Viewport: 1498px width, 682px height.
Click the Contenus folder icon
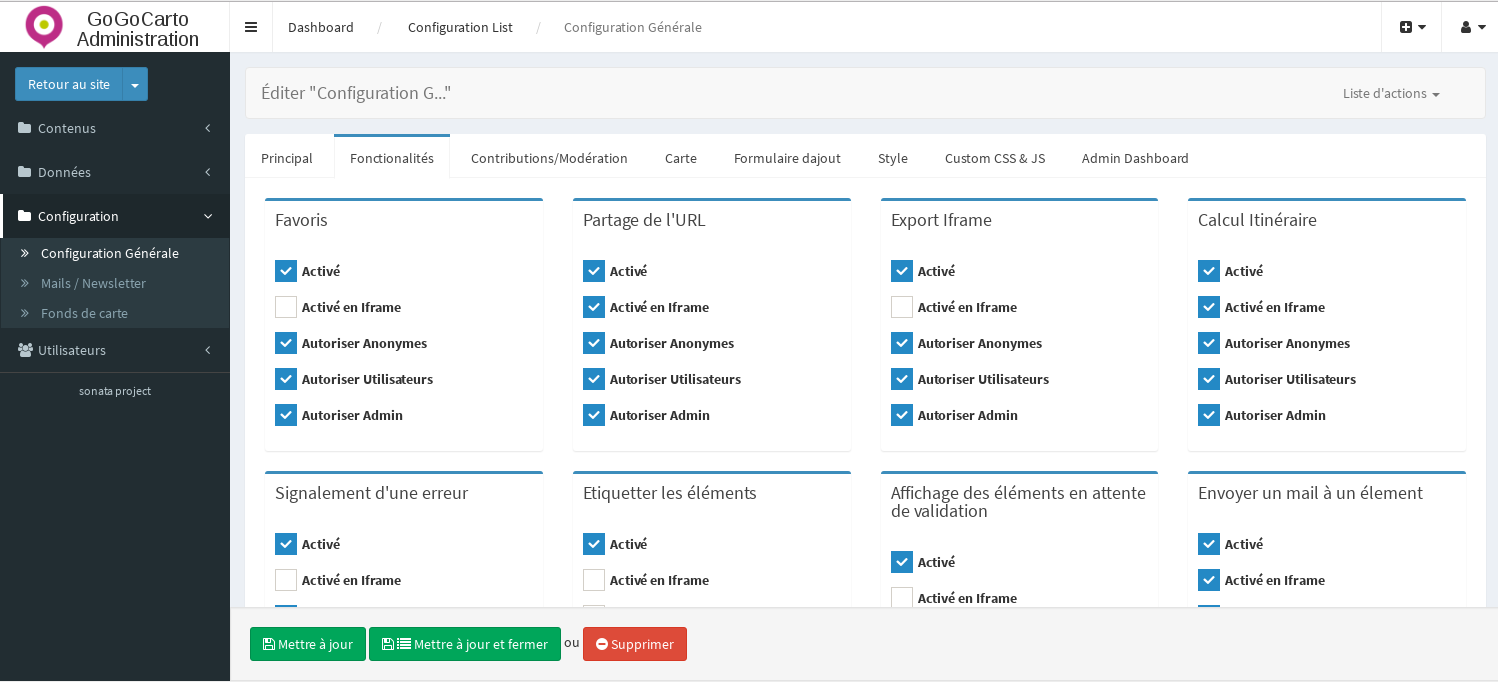[25, 128]
